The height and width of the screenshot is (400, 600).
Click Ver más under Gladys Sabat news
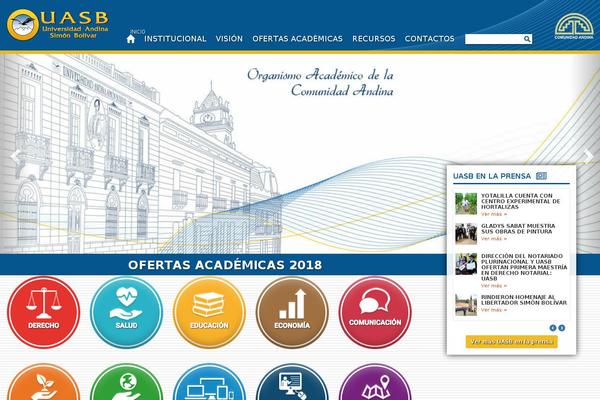[494, 238]
